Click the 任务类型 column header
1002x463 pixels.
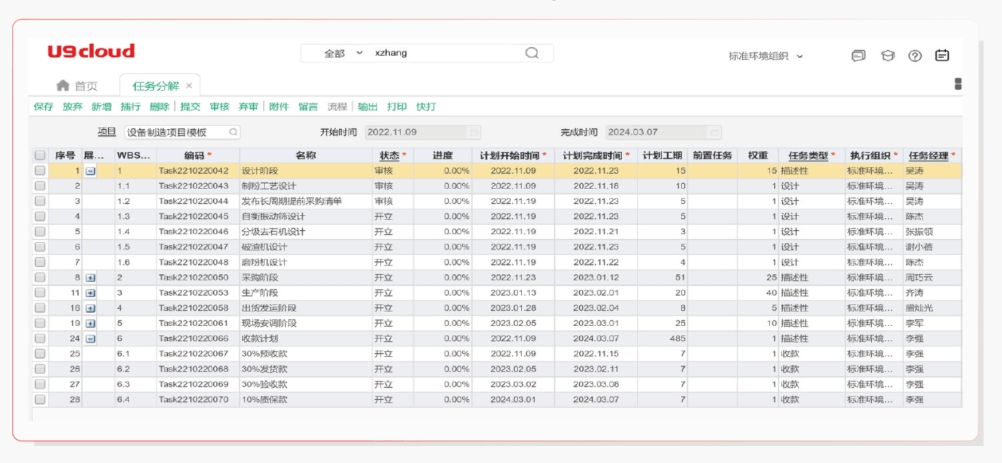pyautogui.click(x=812, y=155)
